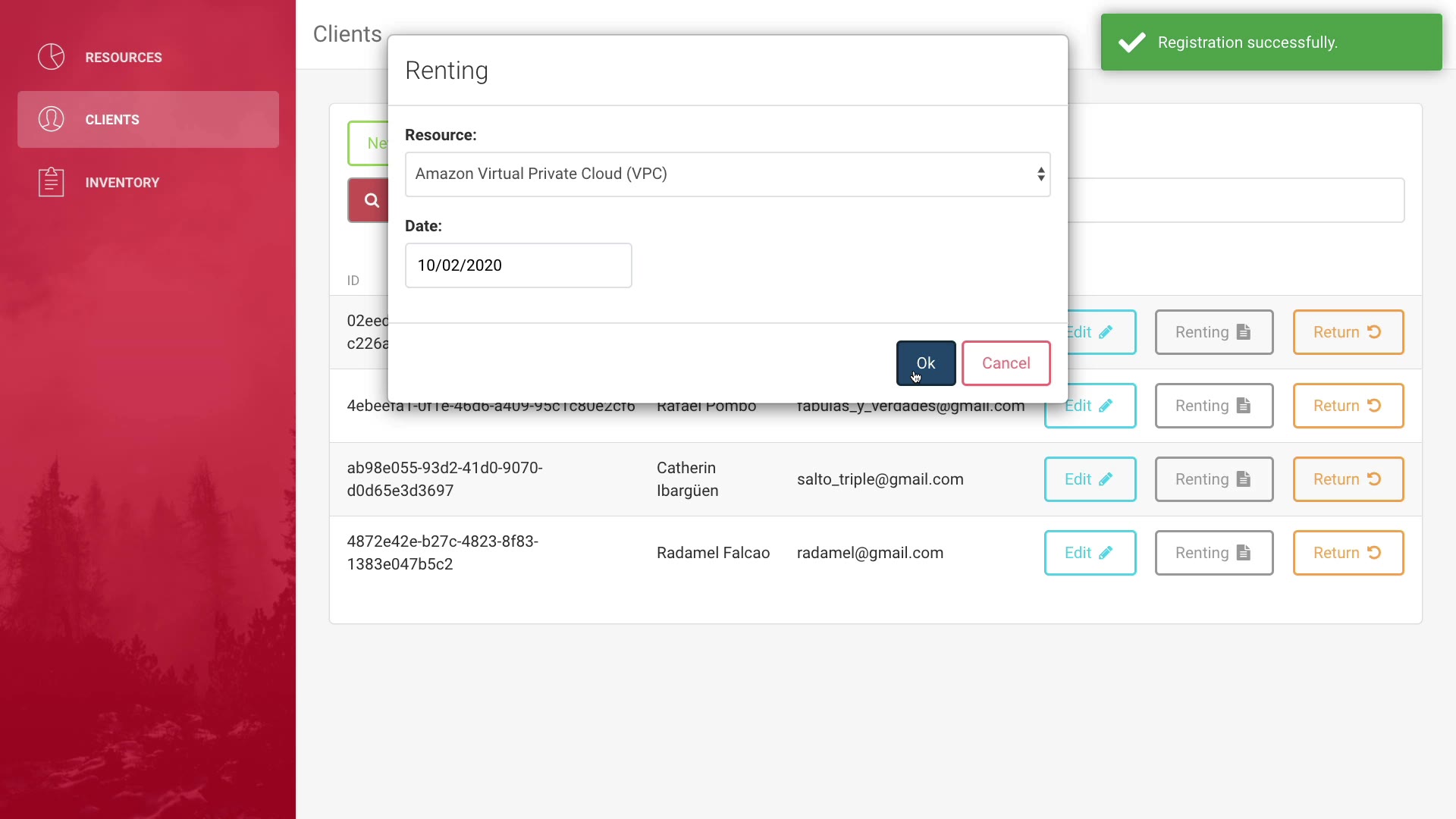This screenshot has width=1456, height=819.
Task: Click pencil icon in Radamel Falcao's Edit button
Action: [1106, 553]
